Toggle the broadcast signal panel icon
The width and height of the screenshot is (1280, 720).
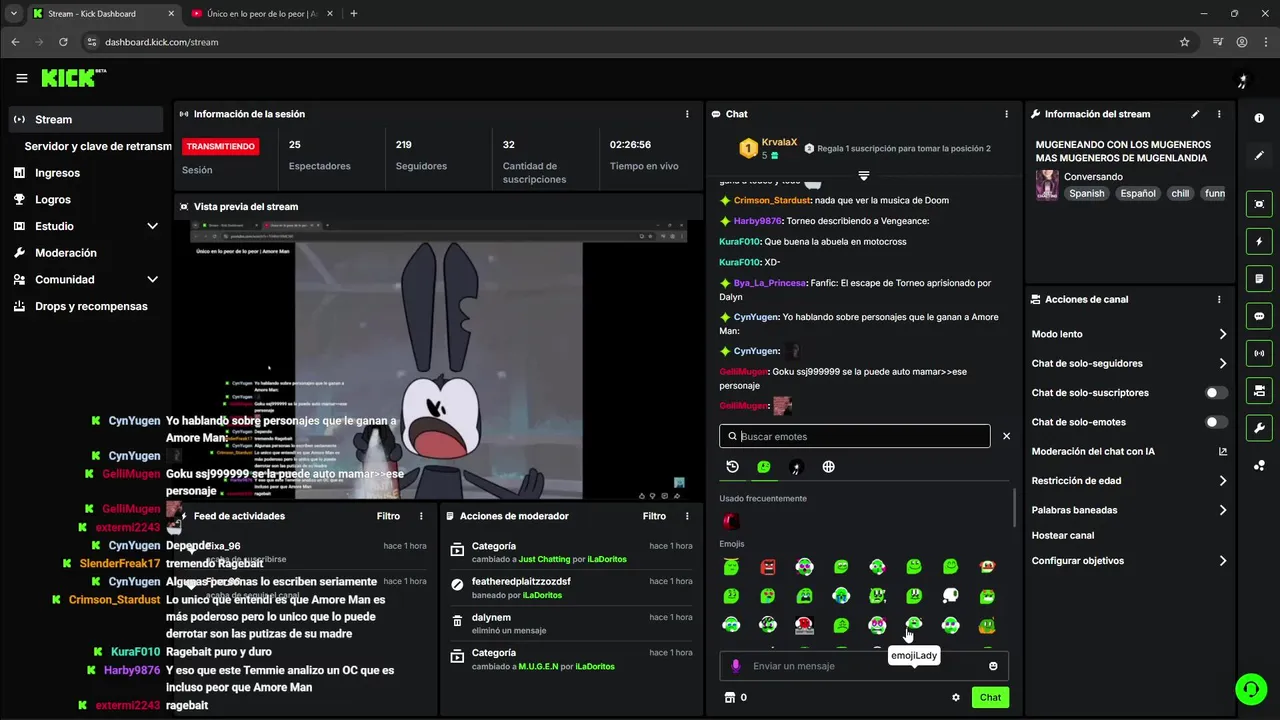pos(1259,353)
